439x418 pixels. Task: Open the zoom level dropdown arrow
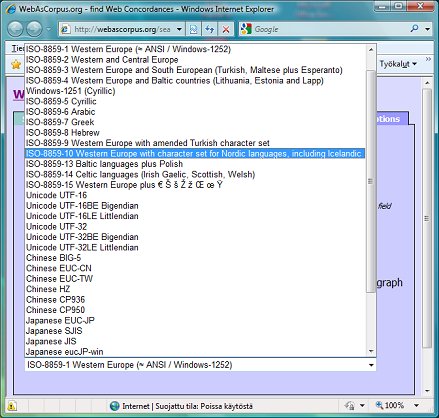coord(416,406)
